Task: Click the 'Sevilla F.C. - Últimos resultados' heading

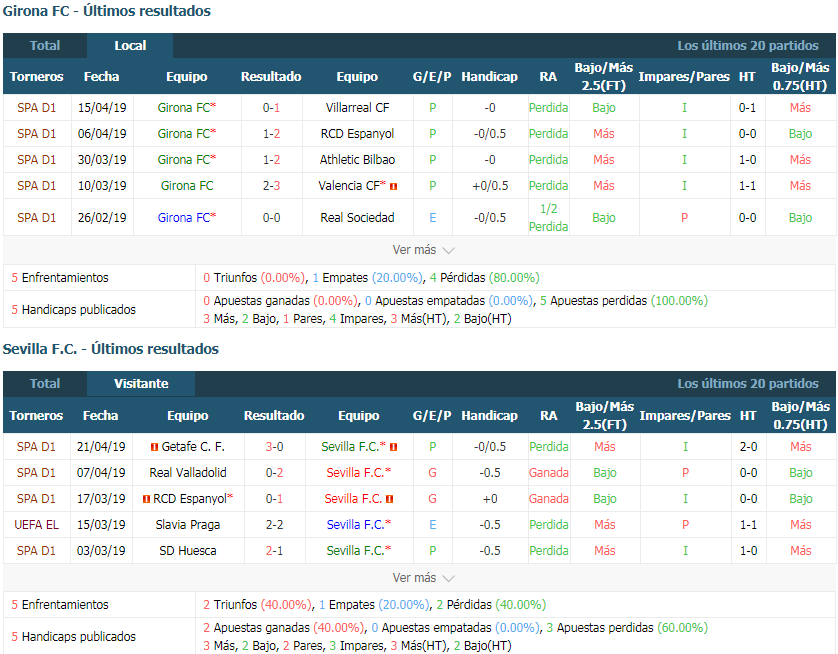Action: tap(111, 349)
